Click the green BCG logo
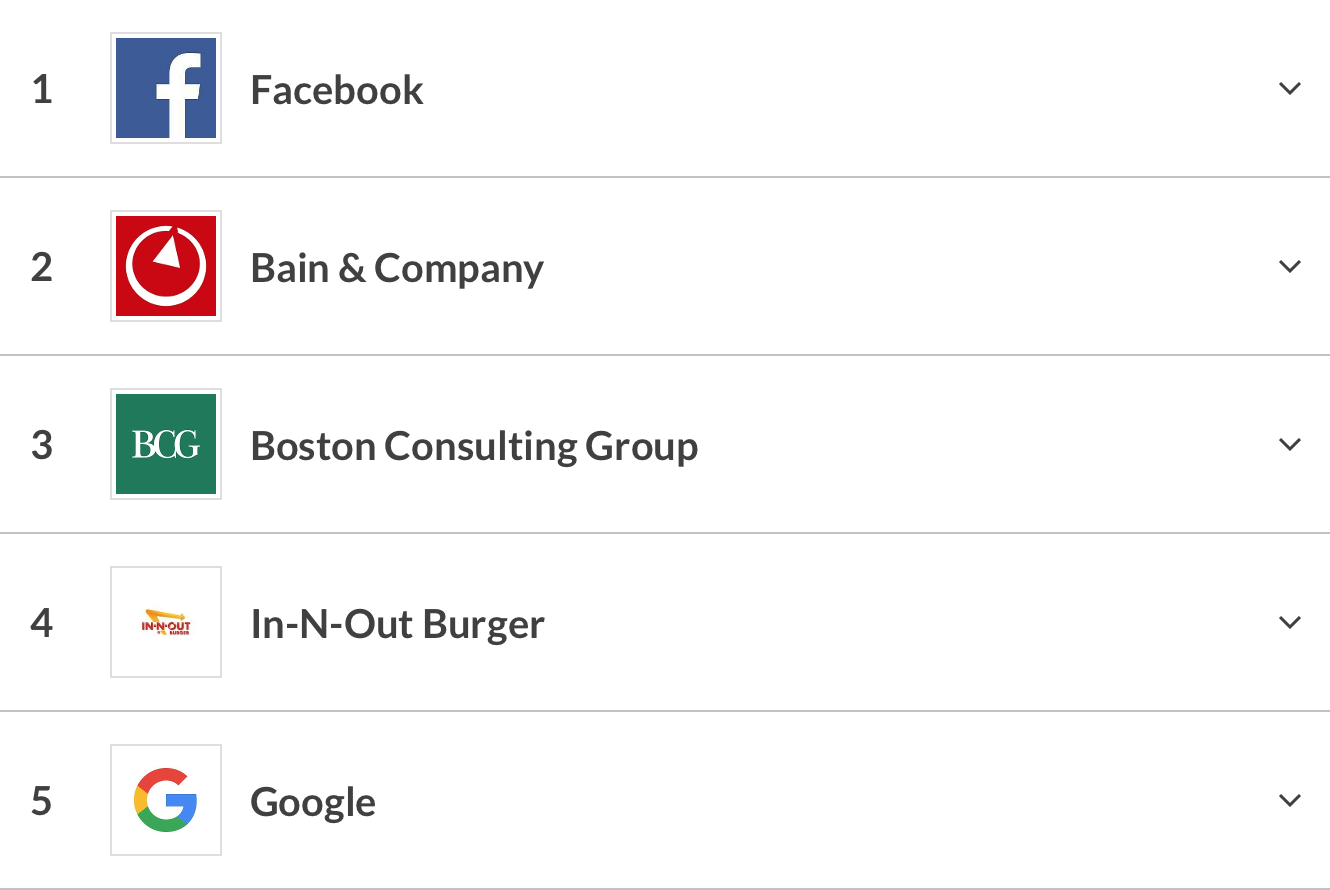This screenshot has height=890, width=1330. click(166, 444)
